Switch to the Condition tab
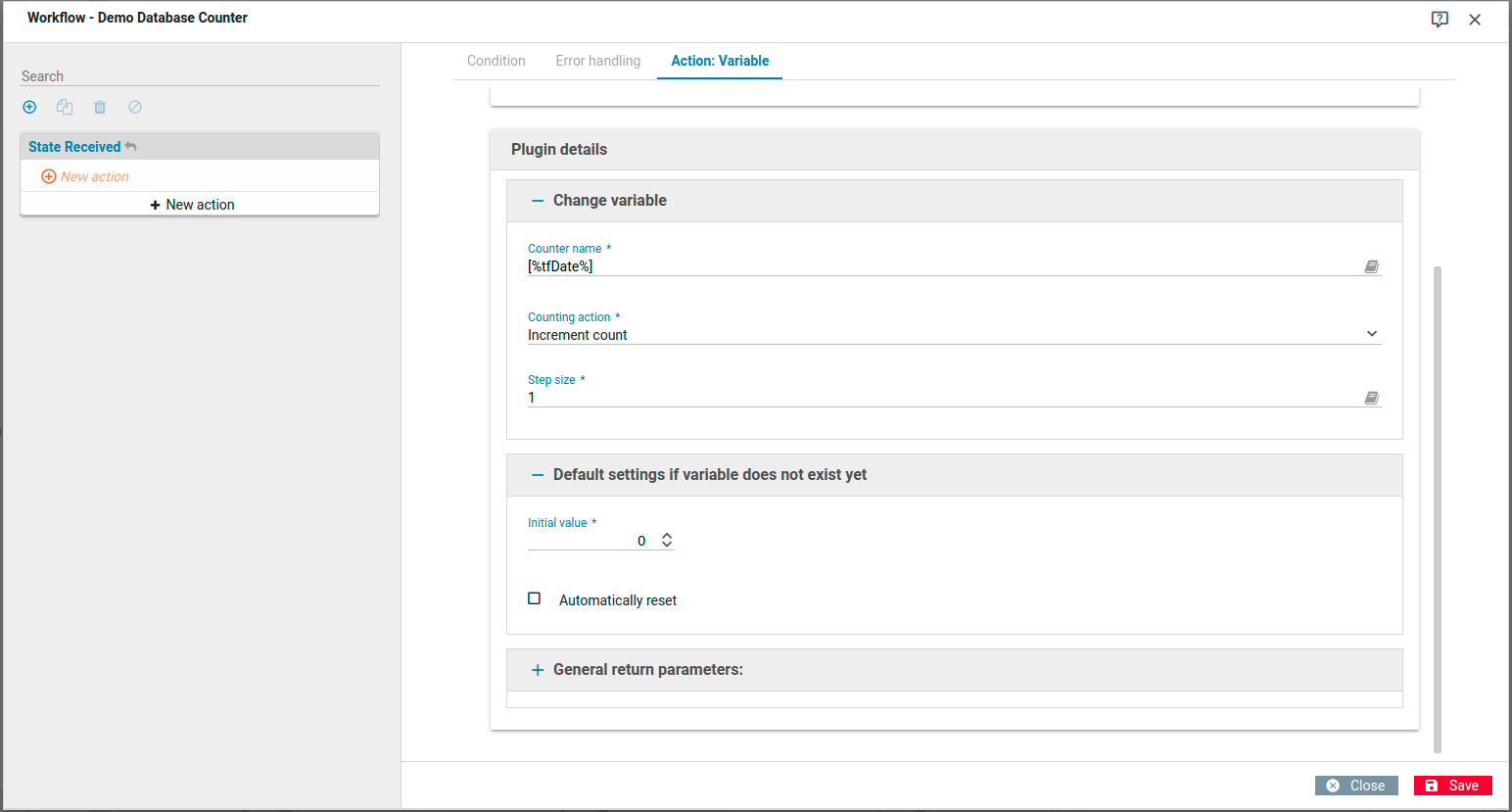1512x812 pixels. (x=496, y=61)
